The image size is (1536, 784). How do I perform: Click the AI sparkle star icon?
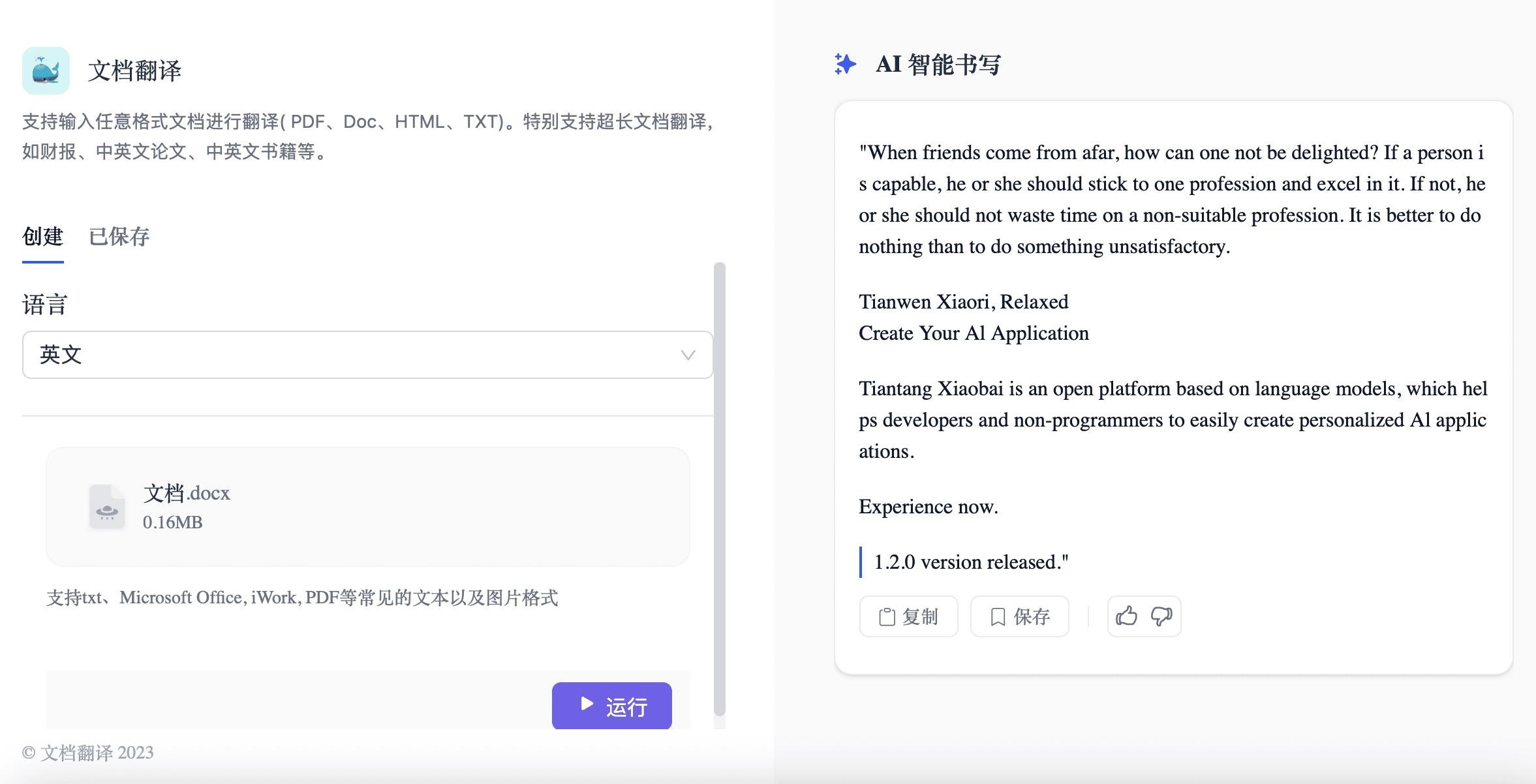[845, 64]
